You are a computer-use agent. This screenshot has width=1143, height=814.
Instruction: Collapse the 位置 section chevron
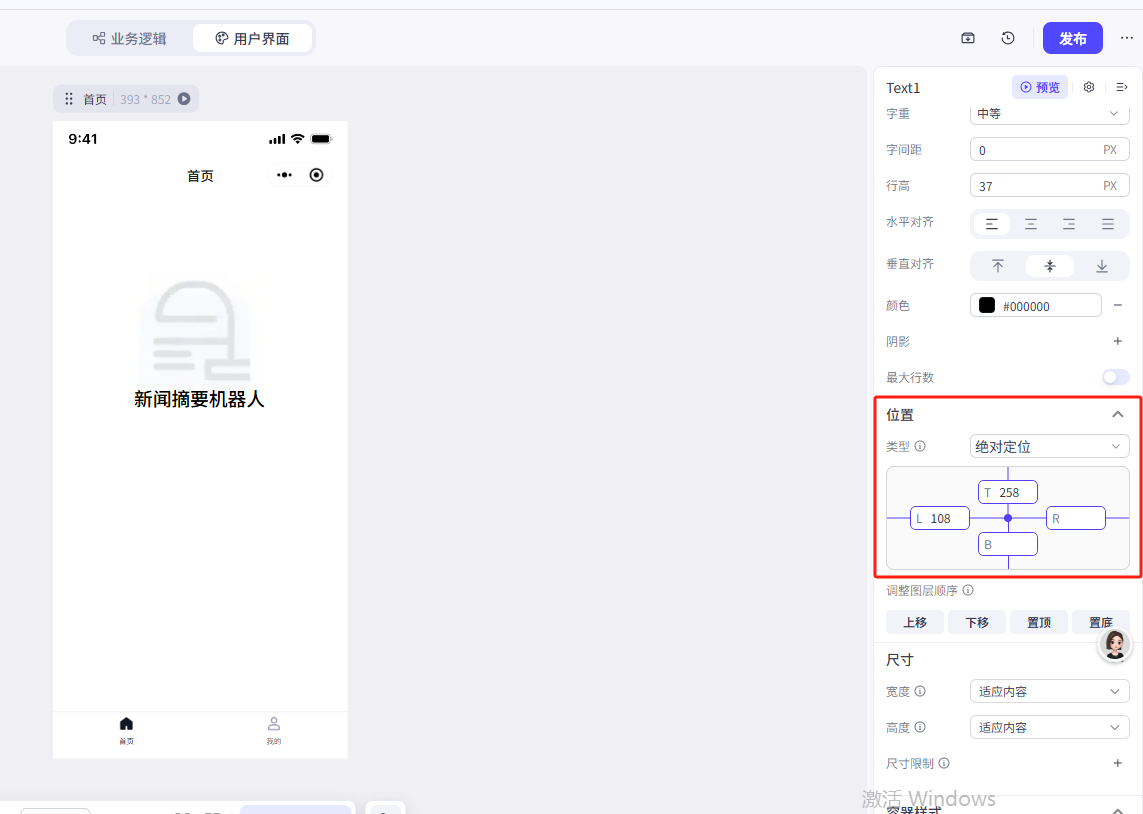pyautogui.click(x=1118, y=414)
